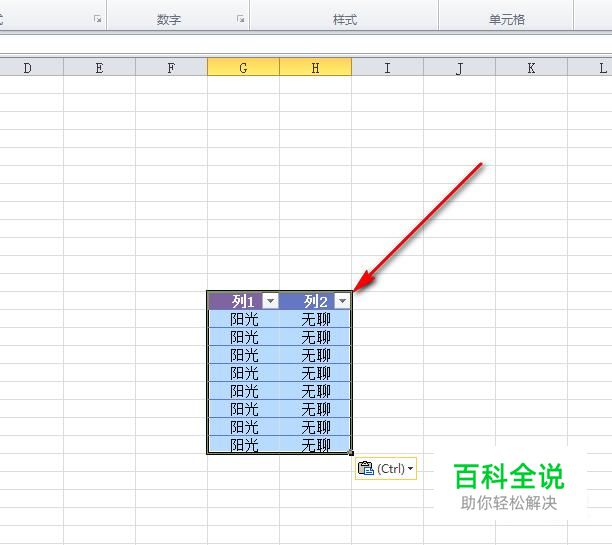Select the first 阳光 cell below 列1

244,319
